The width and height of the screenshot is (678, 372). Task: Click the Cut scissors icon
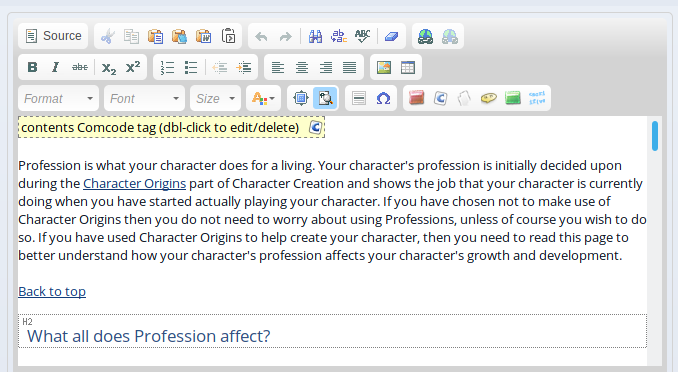point(108,36)
